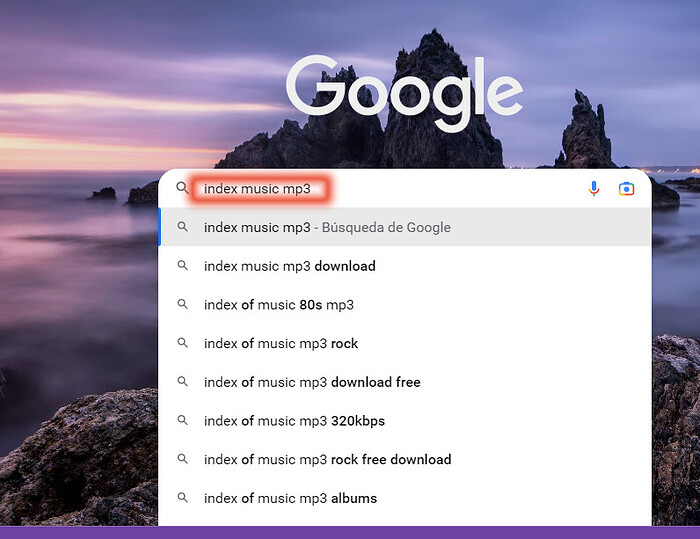Screen dimensions: 700x539
Task: Click magnifier icon beside 'mp3 rock' suggestion
Action: pyautogui.click(x=182, y=343)
